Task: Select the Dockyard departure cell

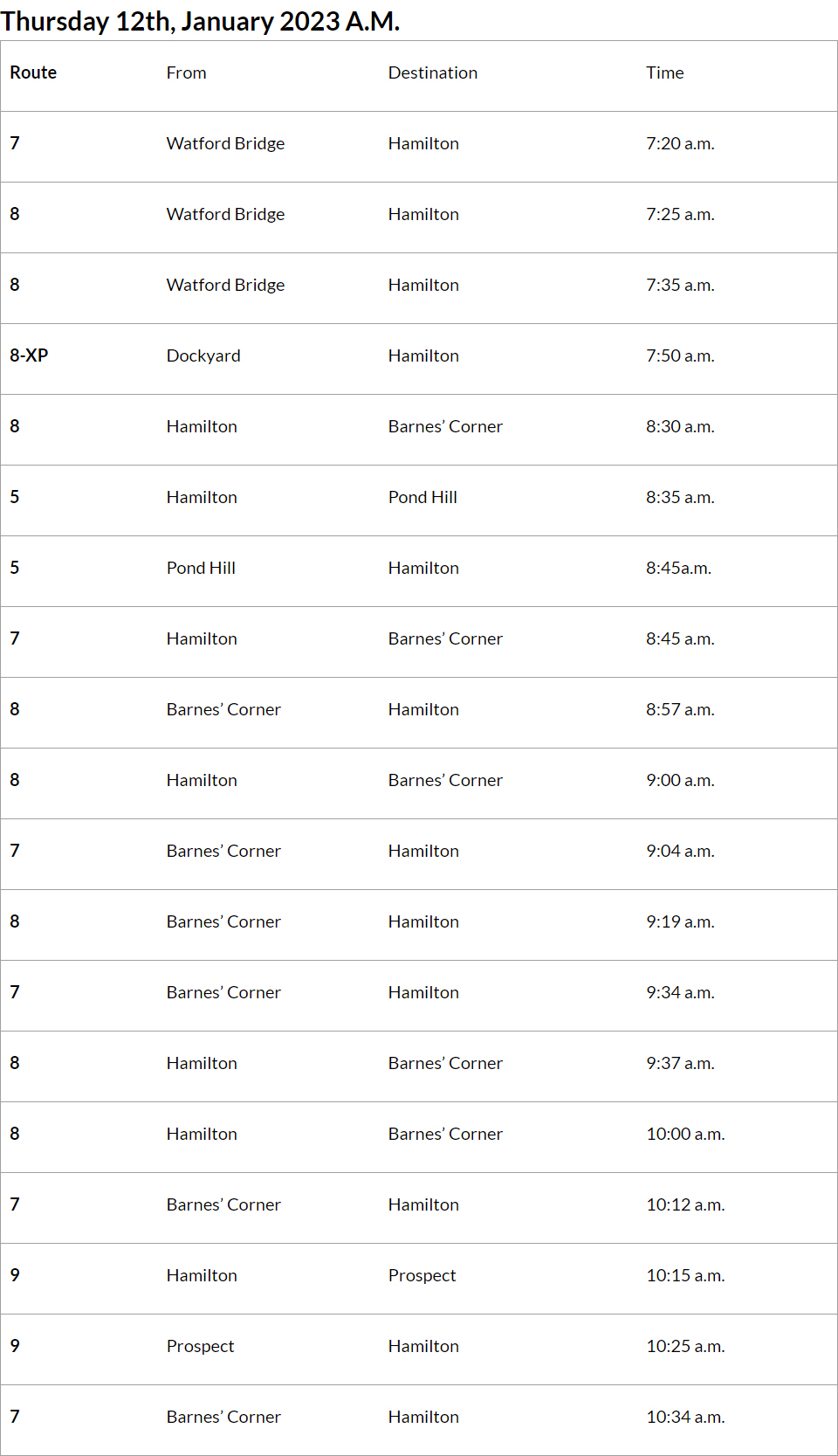Action: pyautogui.click(x=203, y=355)
